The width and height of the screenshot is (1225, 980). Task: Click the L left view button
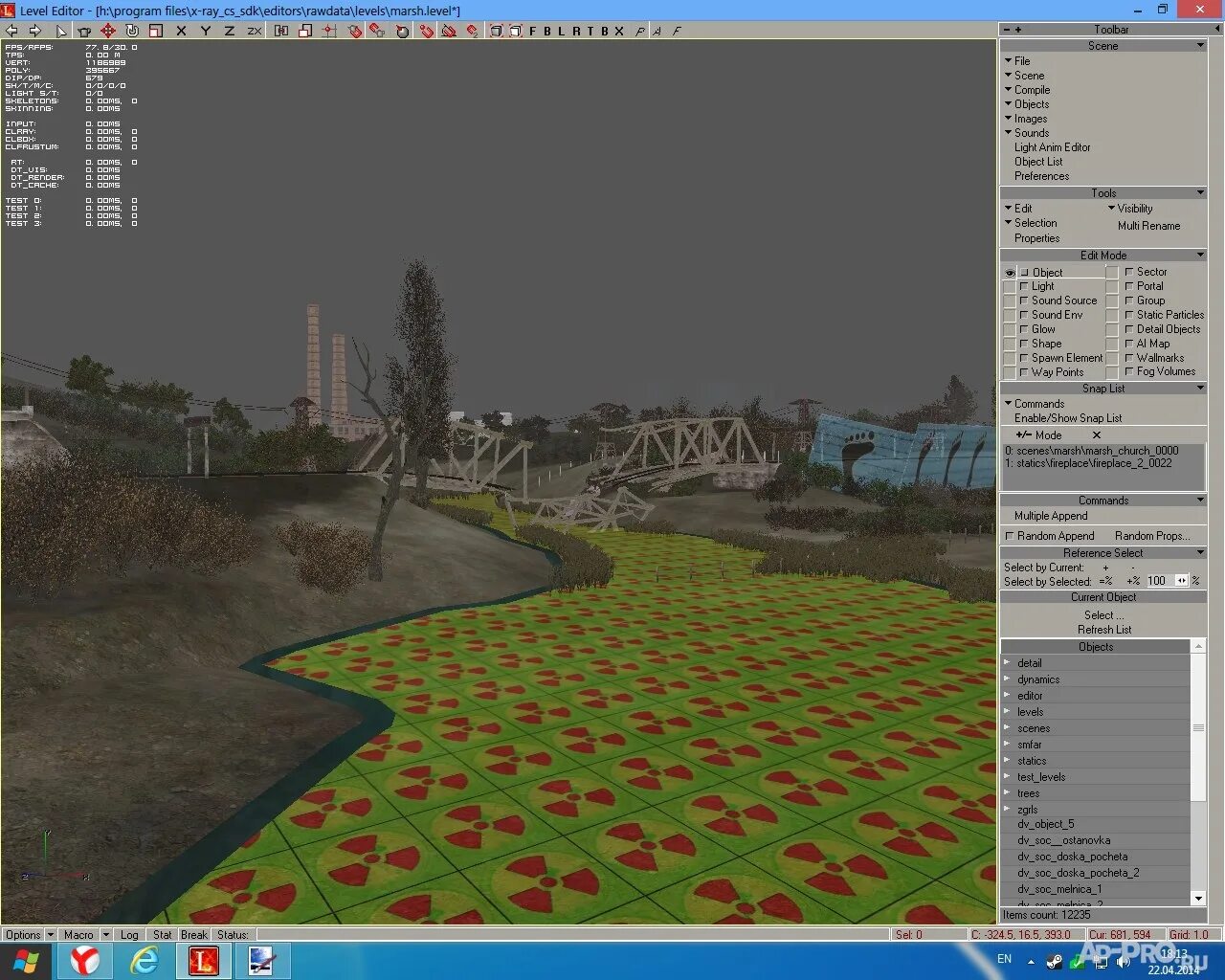560,31
